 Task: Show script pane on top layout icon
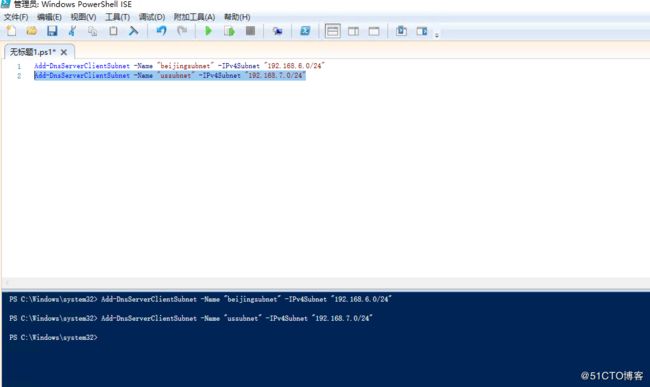pos(332,31)
